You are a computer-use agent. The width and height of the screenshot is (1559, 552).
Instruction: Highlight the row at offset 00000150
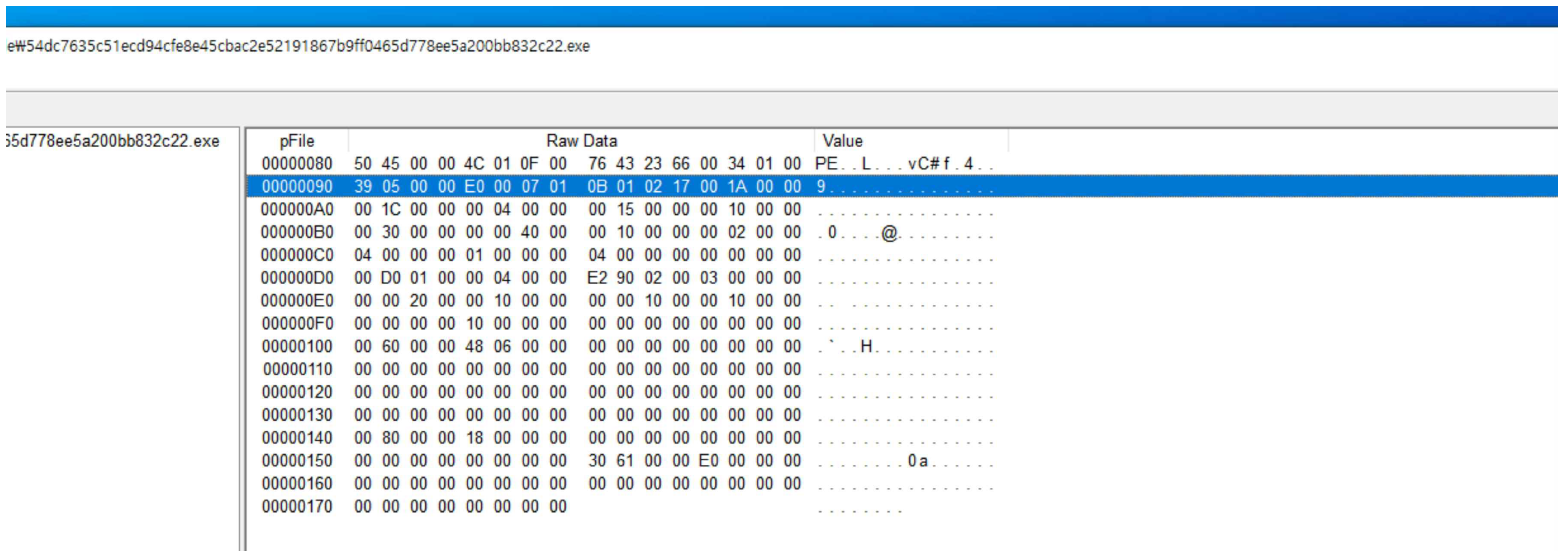297,463
